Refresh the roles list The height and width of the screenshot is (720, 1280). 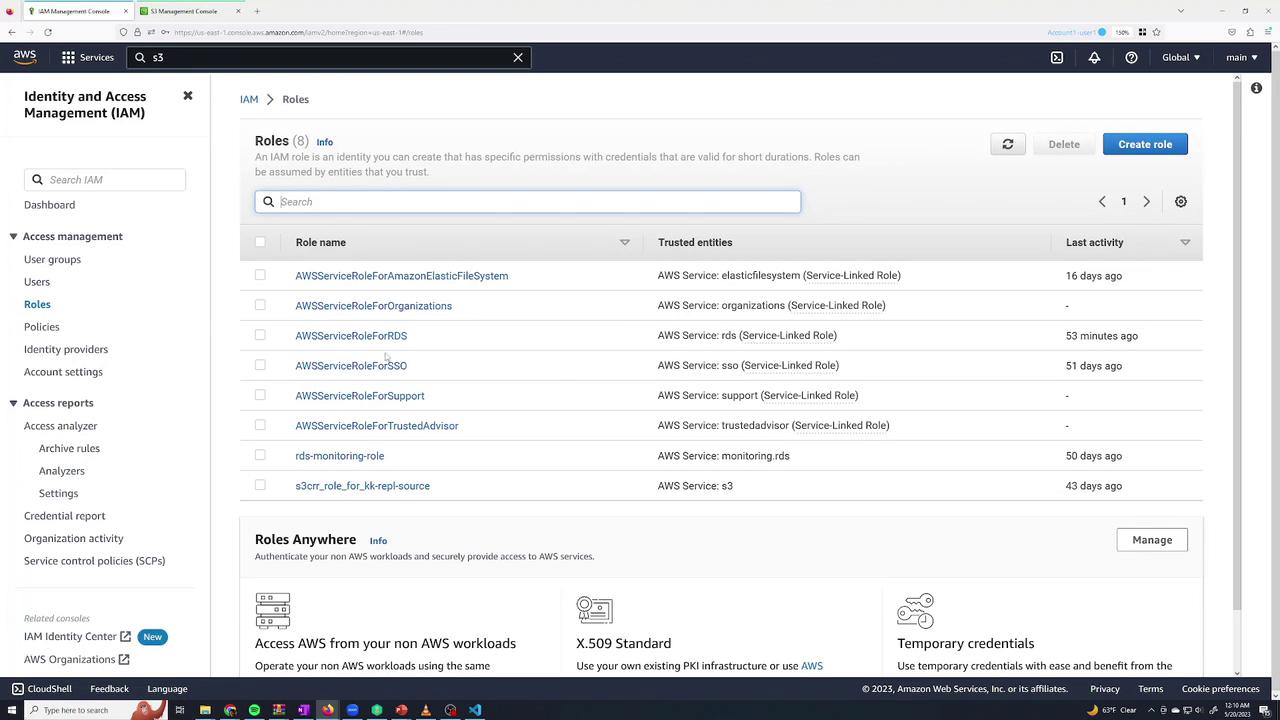(x=1008, y=144)
